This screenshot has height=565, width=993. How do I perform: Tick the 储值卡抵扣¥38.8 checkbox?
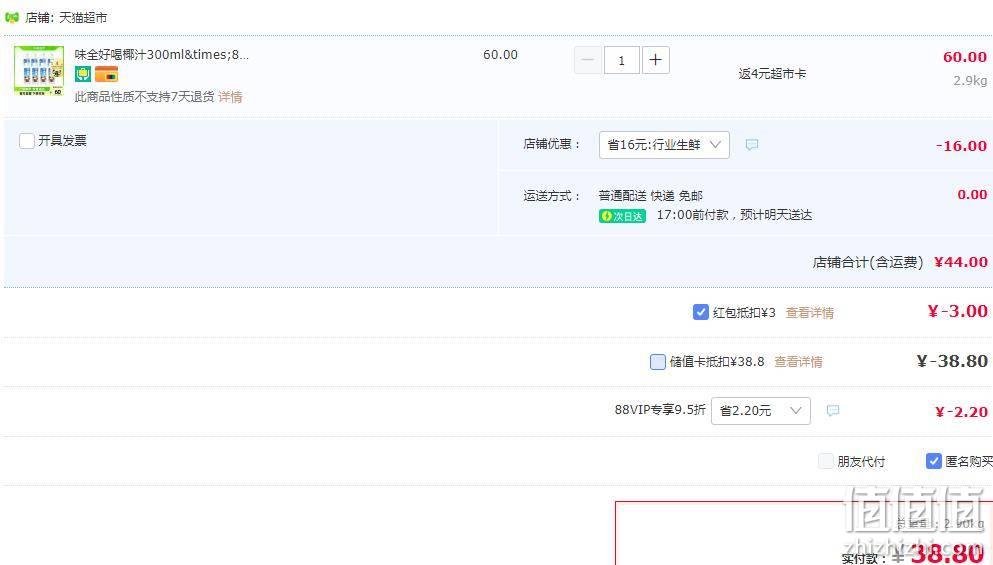(x=657, y=362)
